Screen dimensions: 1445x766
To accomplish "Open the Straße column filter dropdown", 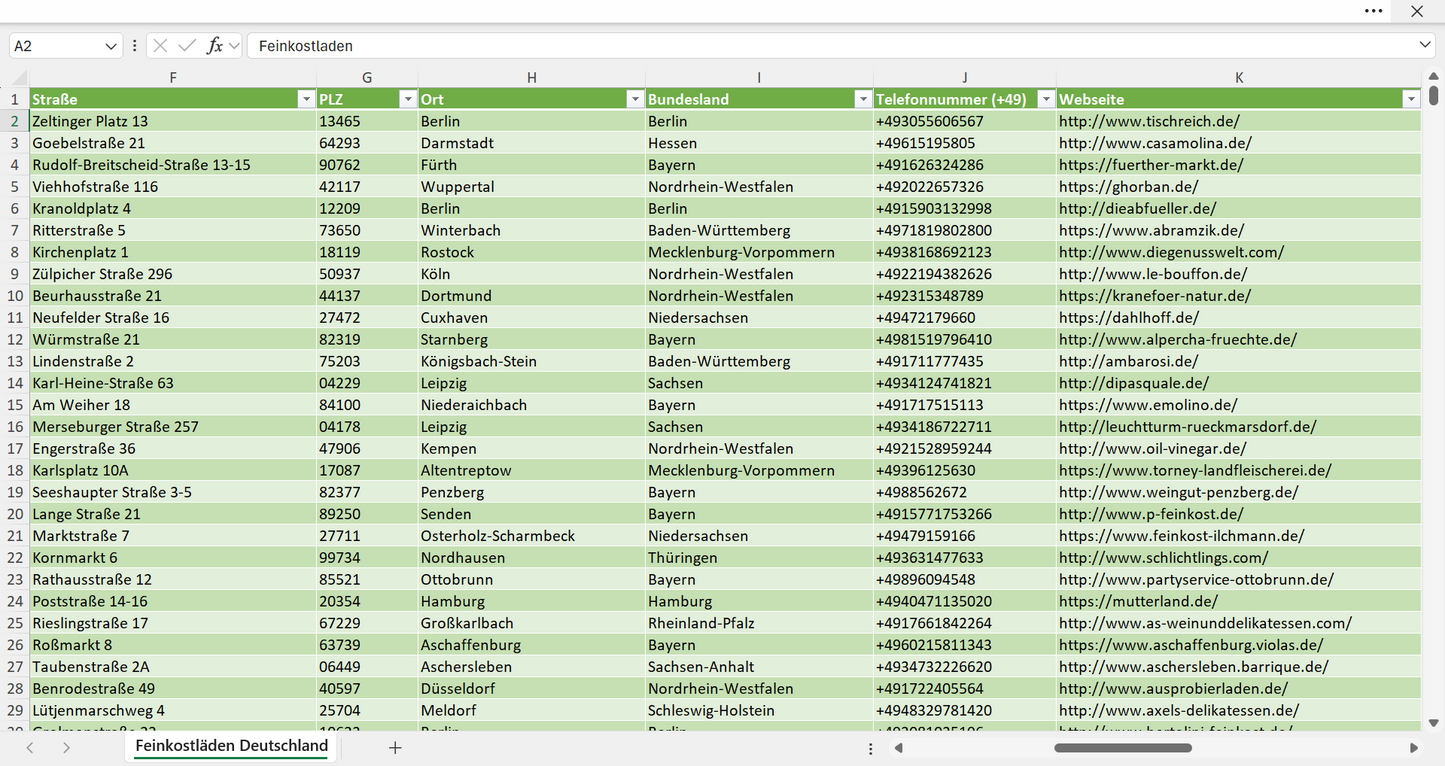I will click(x=306, y=99).
